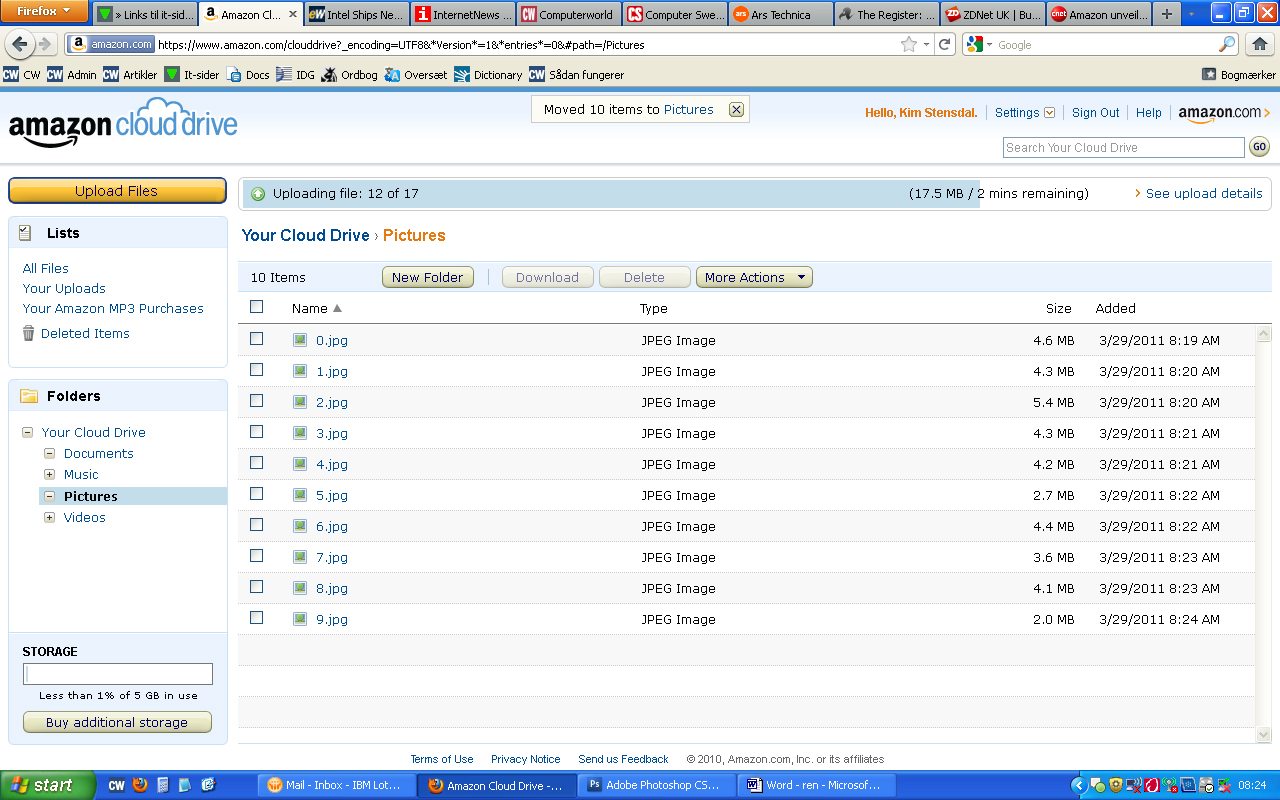Screen dimensions: 1280x800
Task: Click the CW Admin bookmark
Action: pos(72,75)
